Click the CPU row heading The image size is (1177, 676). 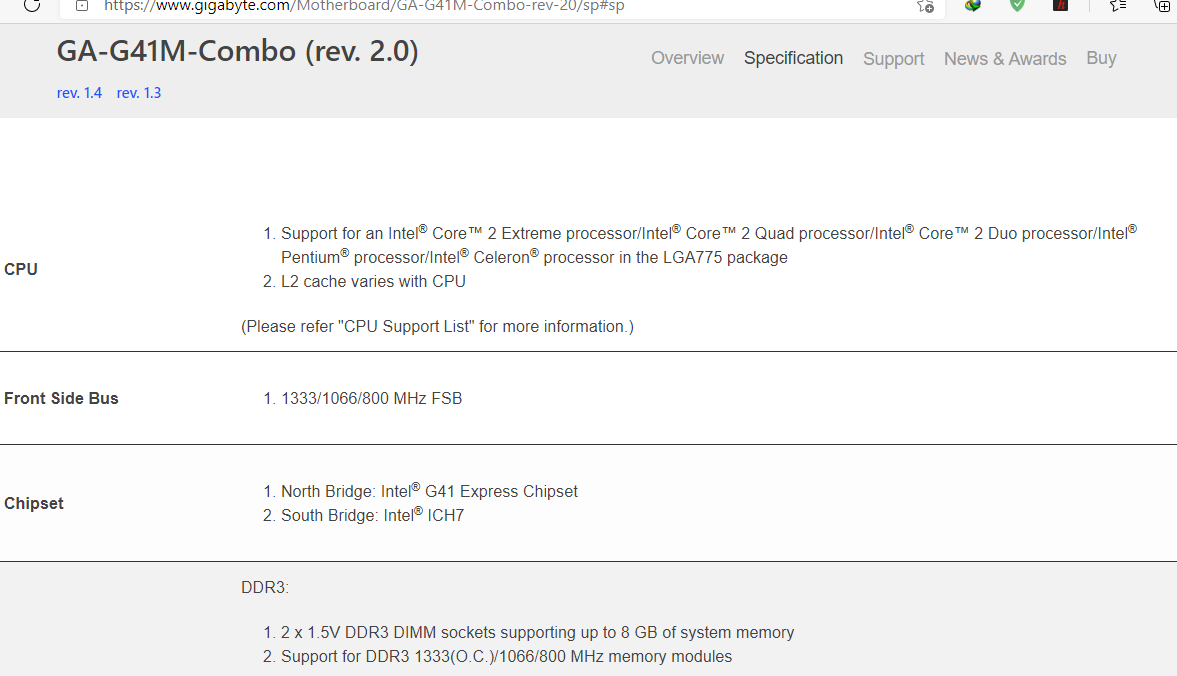point(21,269)
